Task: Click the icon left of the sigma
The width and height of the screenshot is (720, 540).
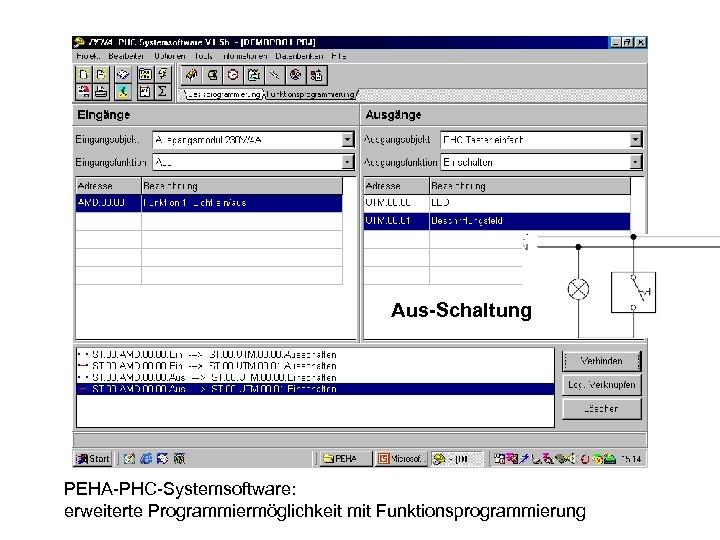Action: 145,91
